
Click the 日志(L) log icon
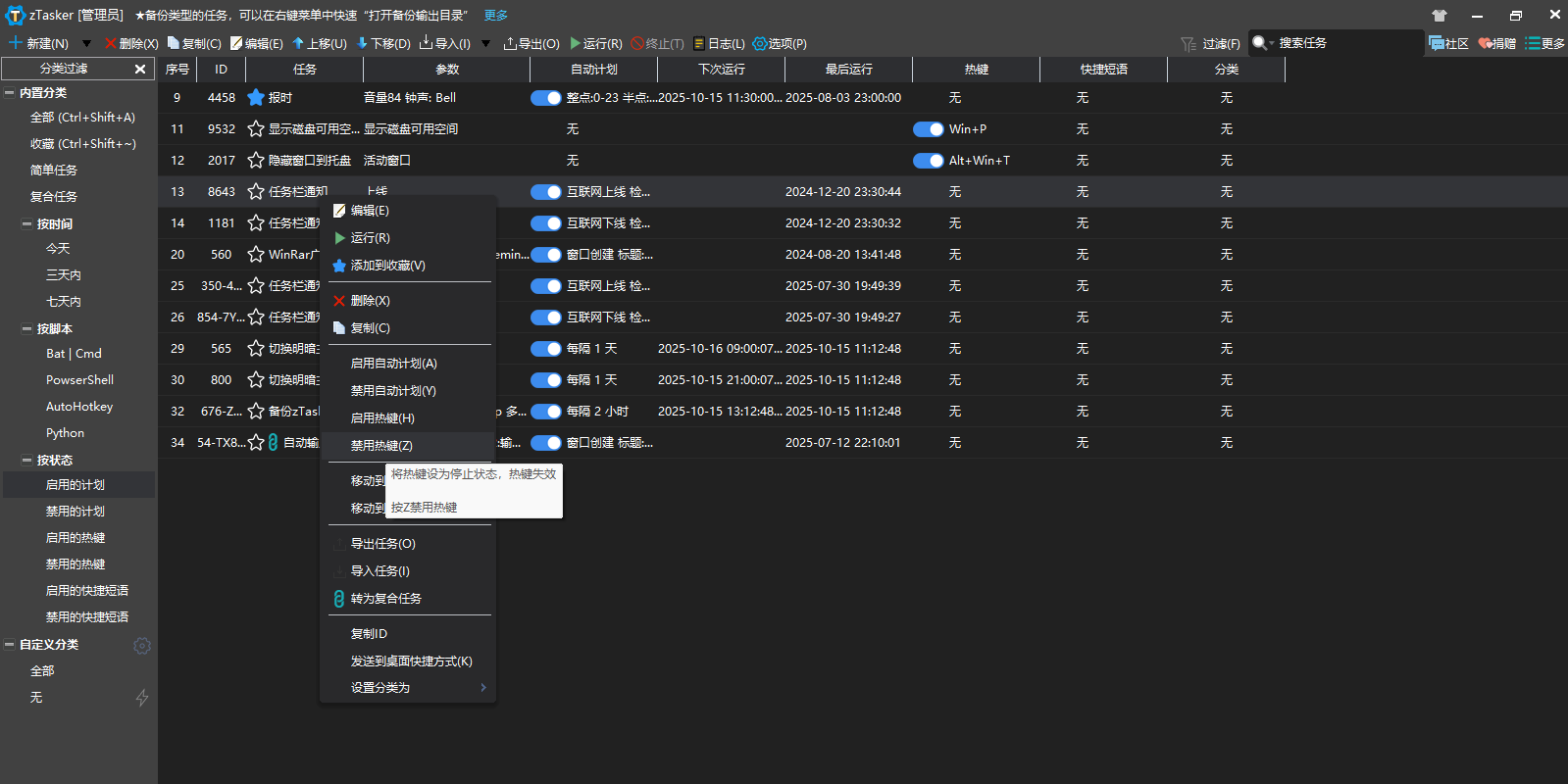pos(699,43)
